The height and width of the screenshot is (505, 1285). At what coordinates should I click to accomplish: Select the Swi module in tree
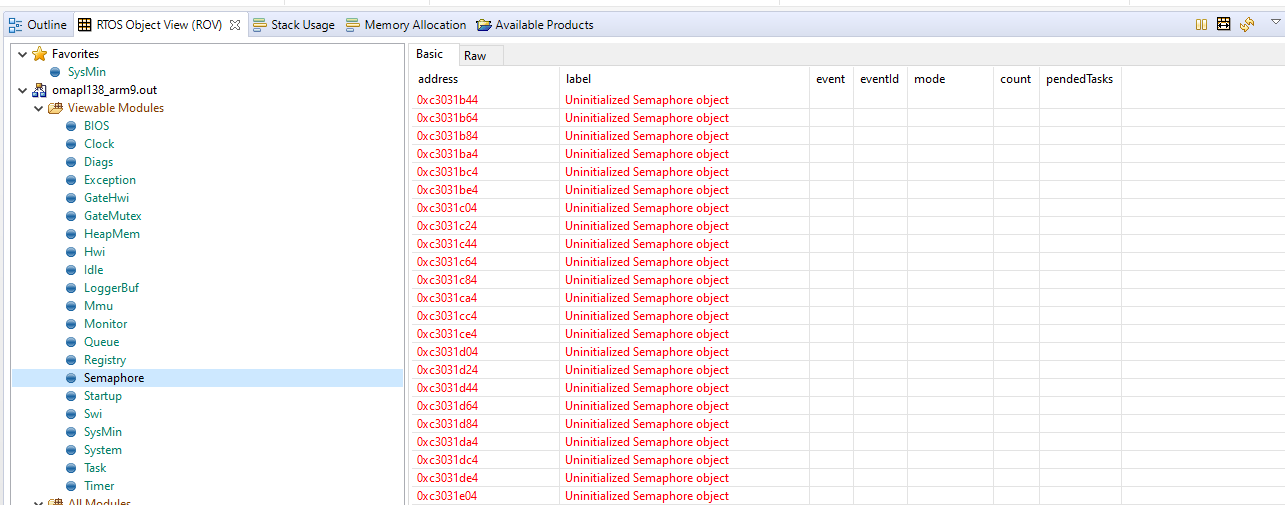point(93,414)
